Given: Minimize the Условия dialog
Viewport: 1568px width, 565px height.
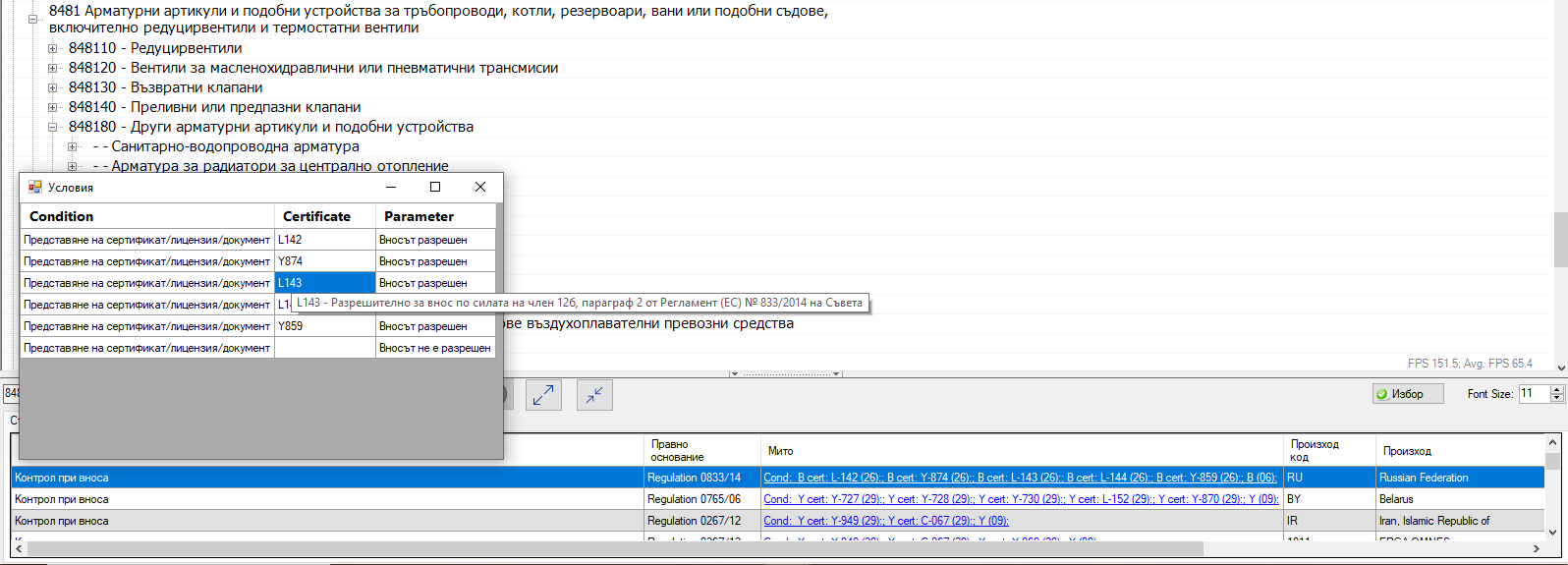Looking at the screenshot, I should (391, 187).
